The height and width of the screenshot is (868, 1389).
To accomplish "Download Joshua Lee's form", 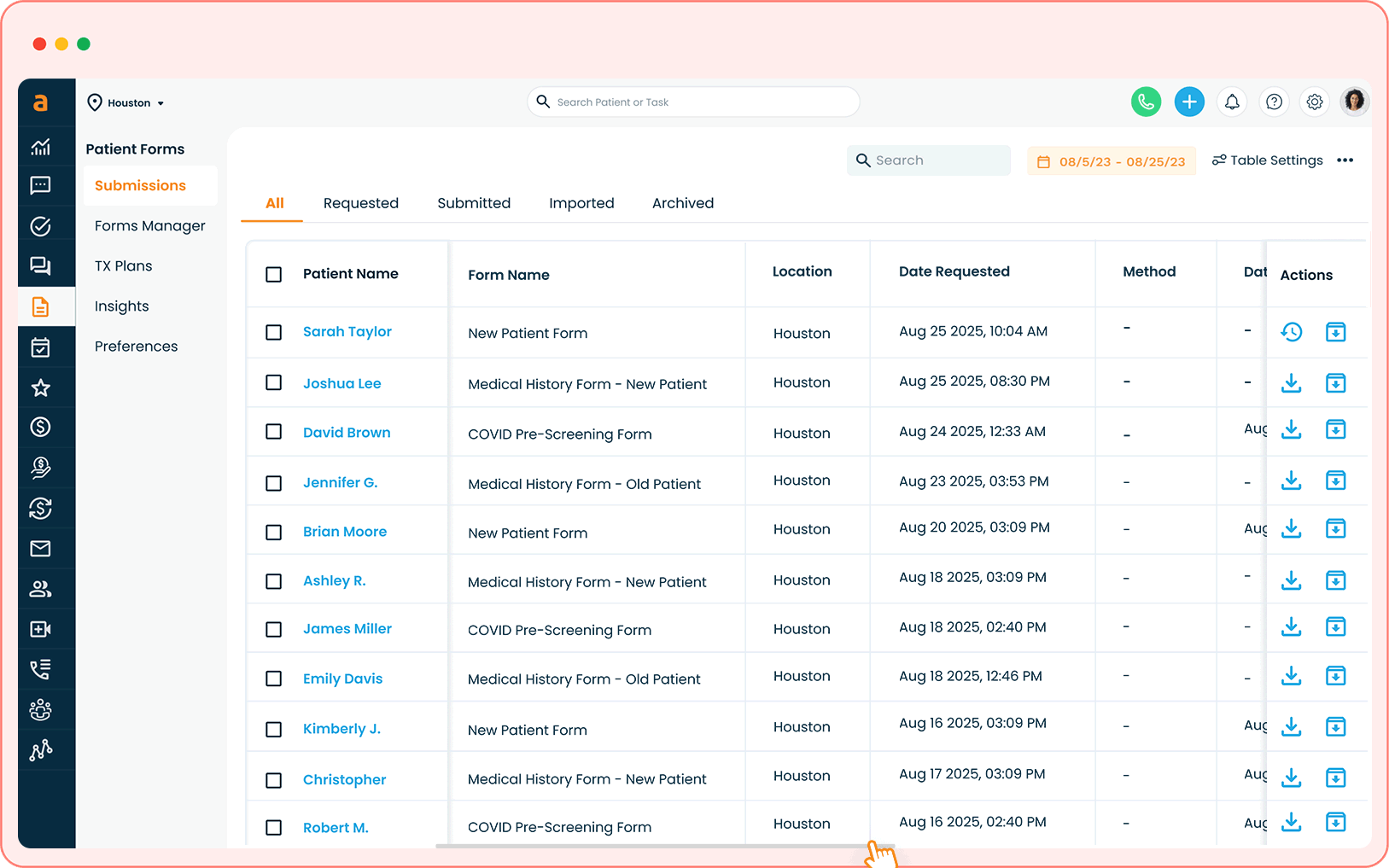I will 1291,383.
